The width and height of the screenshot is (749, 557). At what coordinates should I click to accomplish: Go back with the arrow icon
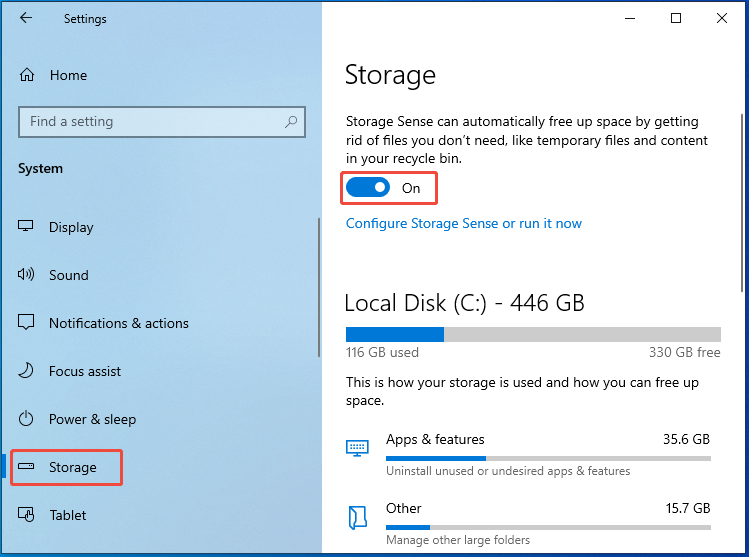tap(26, 18)
